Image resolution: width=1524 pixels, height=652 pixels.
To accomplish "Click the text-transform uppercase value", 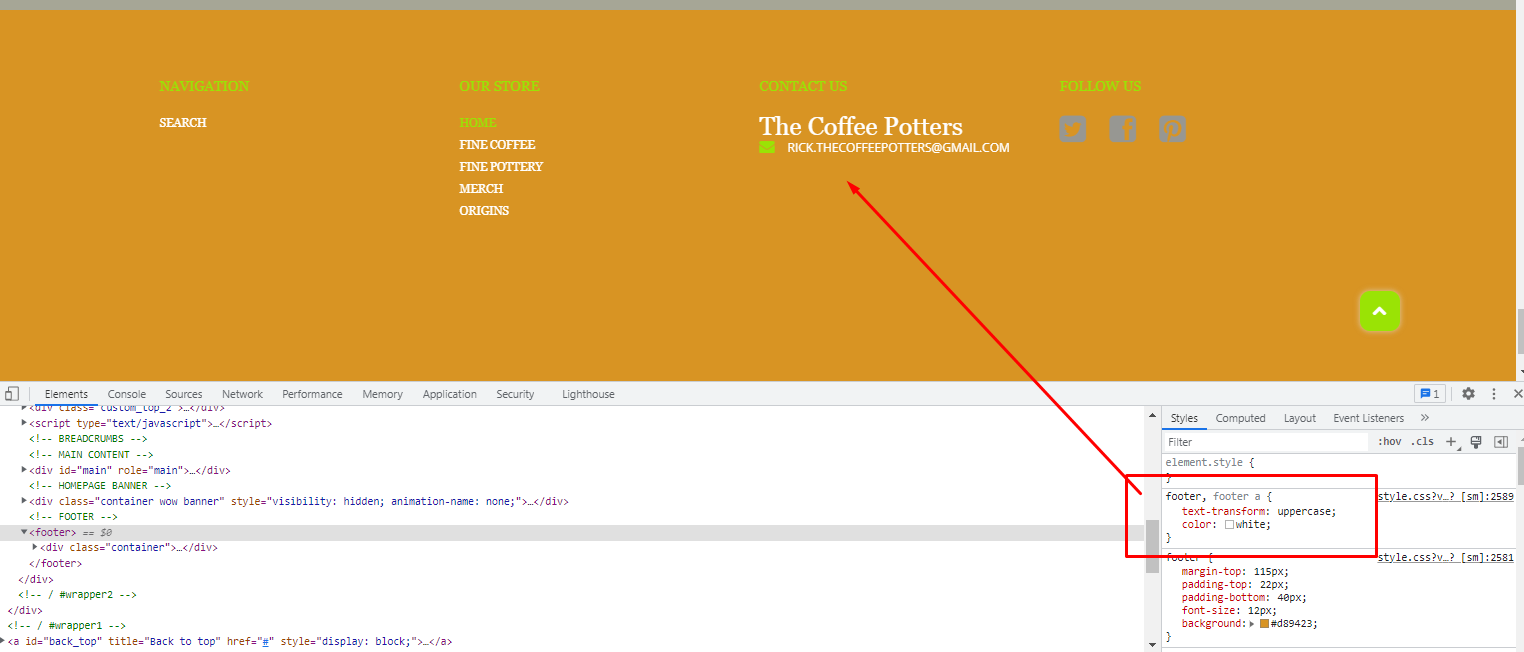I will 1306,511.
